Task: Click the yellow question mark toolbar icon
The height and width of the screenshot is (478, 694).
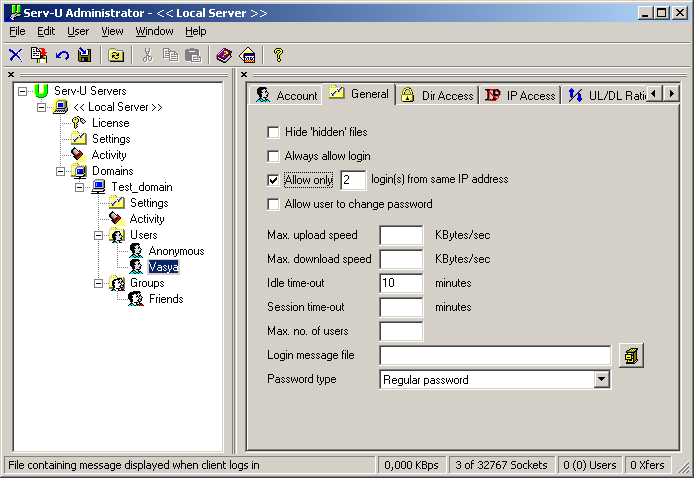Action: click(279, 55)
